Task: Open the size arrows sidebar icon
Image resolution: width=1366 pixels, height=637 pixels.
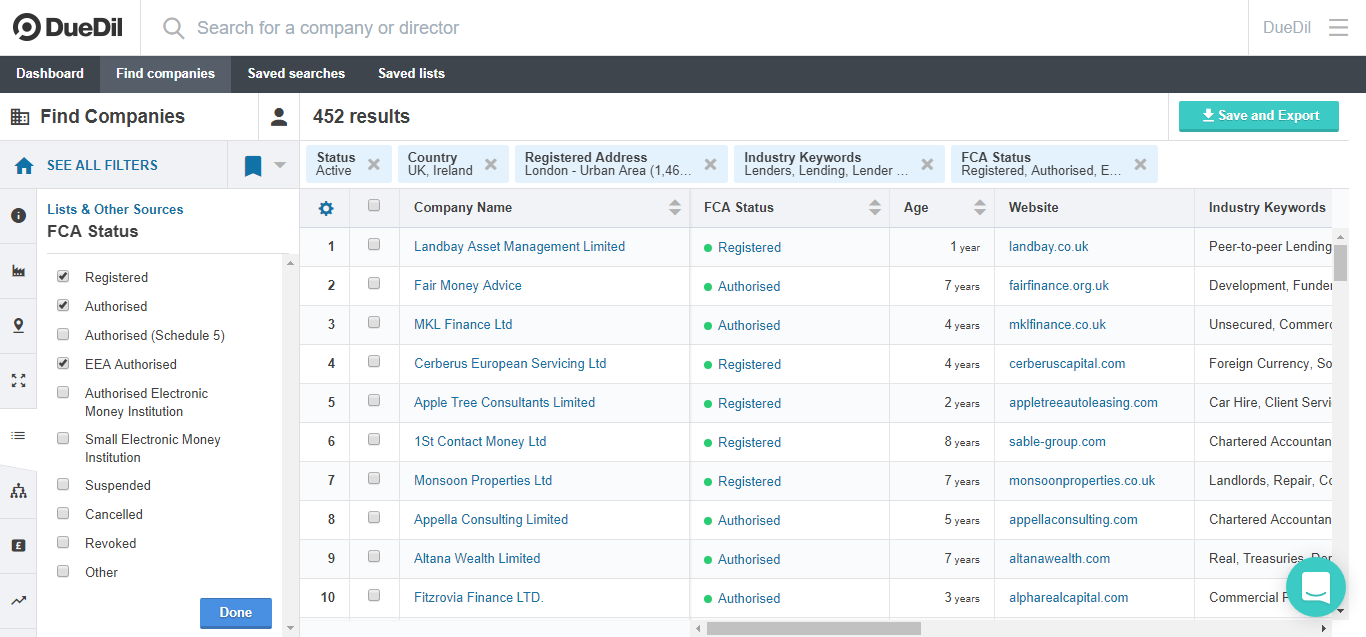Action: pyautogui.click(x=18, y=381)
